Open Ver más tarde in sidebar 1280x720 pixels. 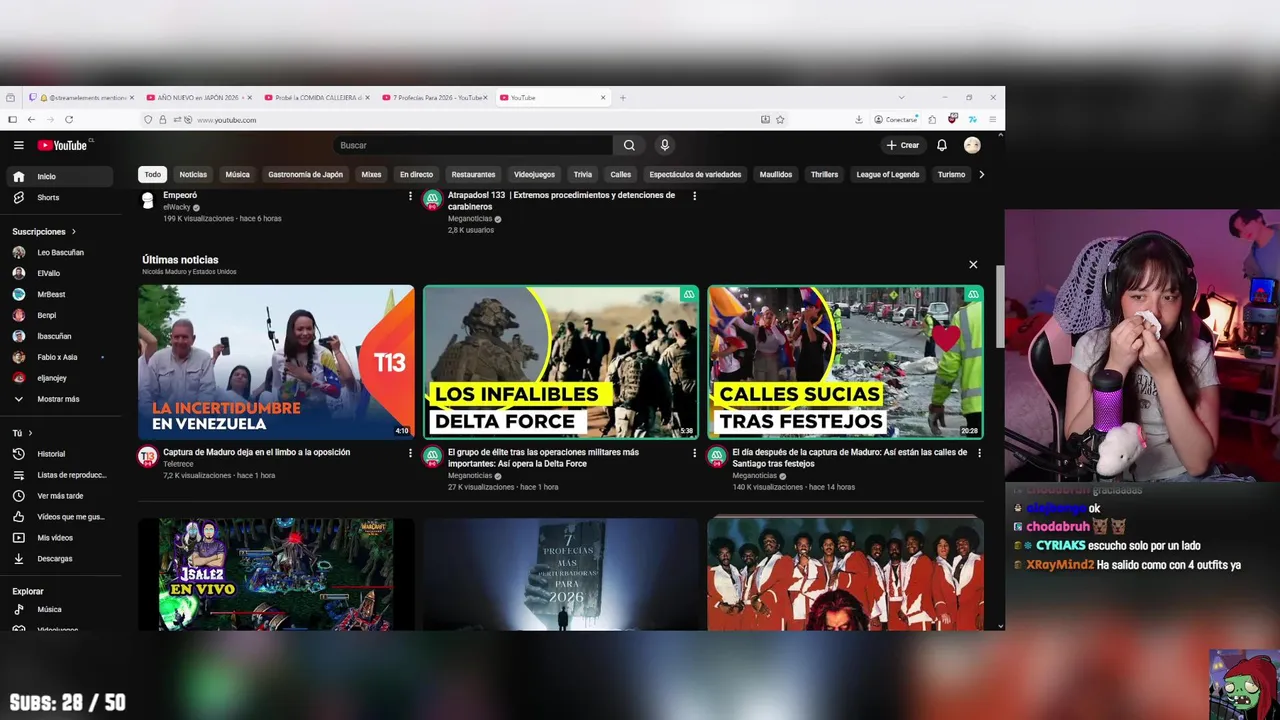[60, 496]
